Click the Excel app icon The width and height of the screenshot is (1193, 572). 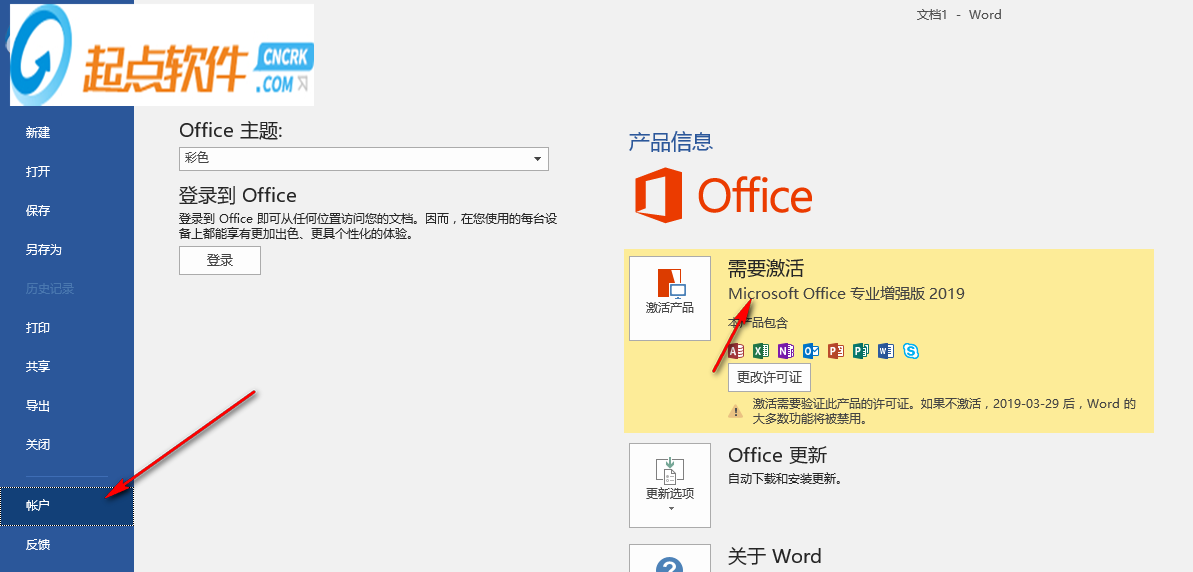(761, 351)
